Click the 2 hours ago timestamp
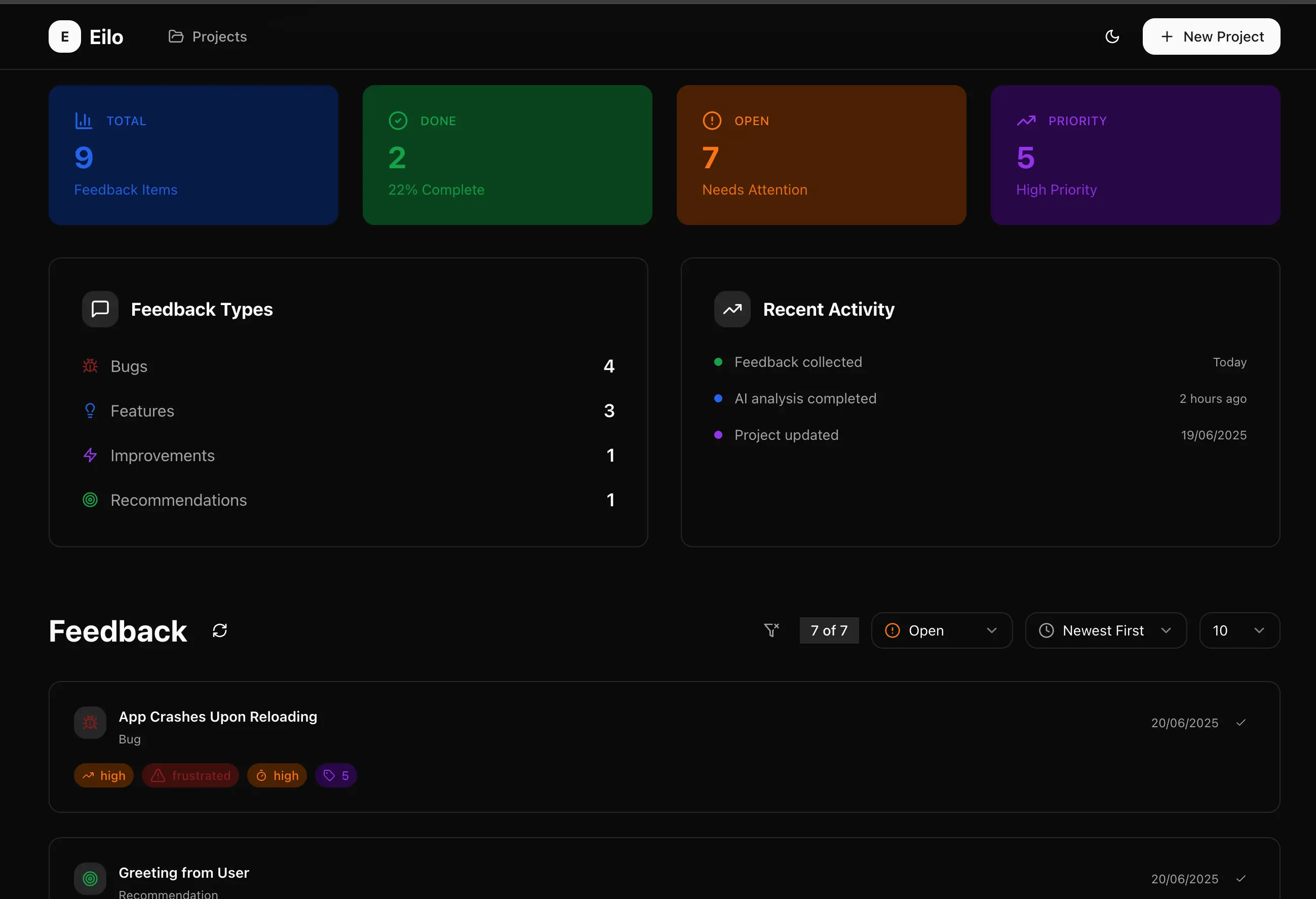 click(1213, 399)
